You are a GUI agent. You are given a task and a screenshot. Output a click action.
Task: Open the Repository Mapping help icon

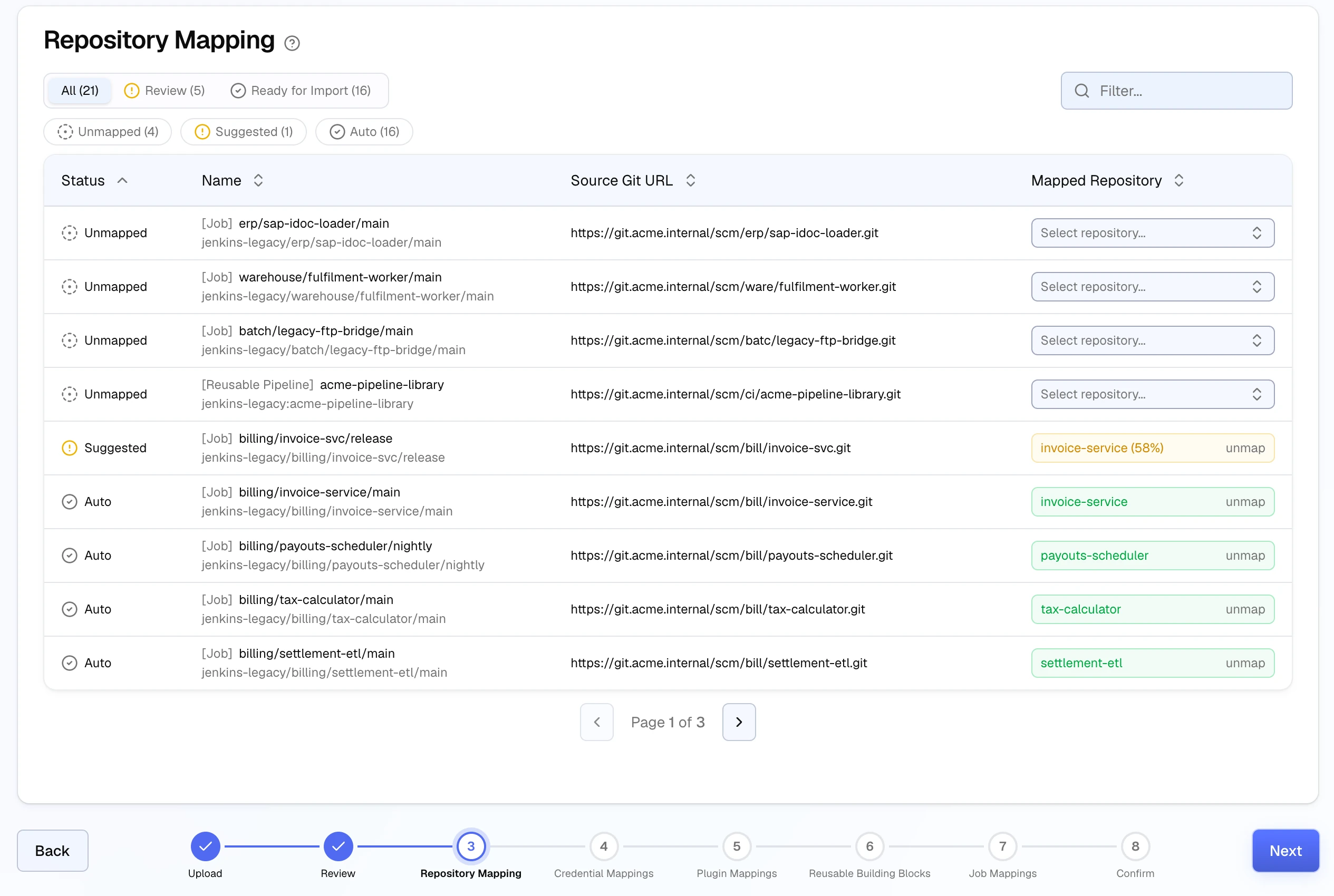[292, 43]
